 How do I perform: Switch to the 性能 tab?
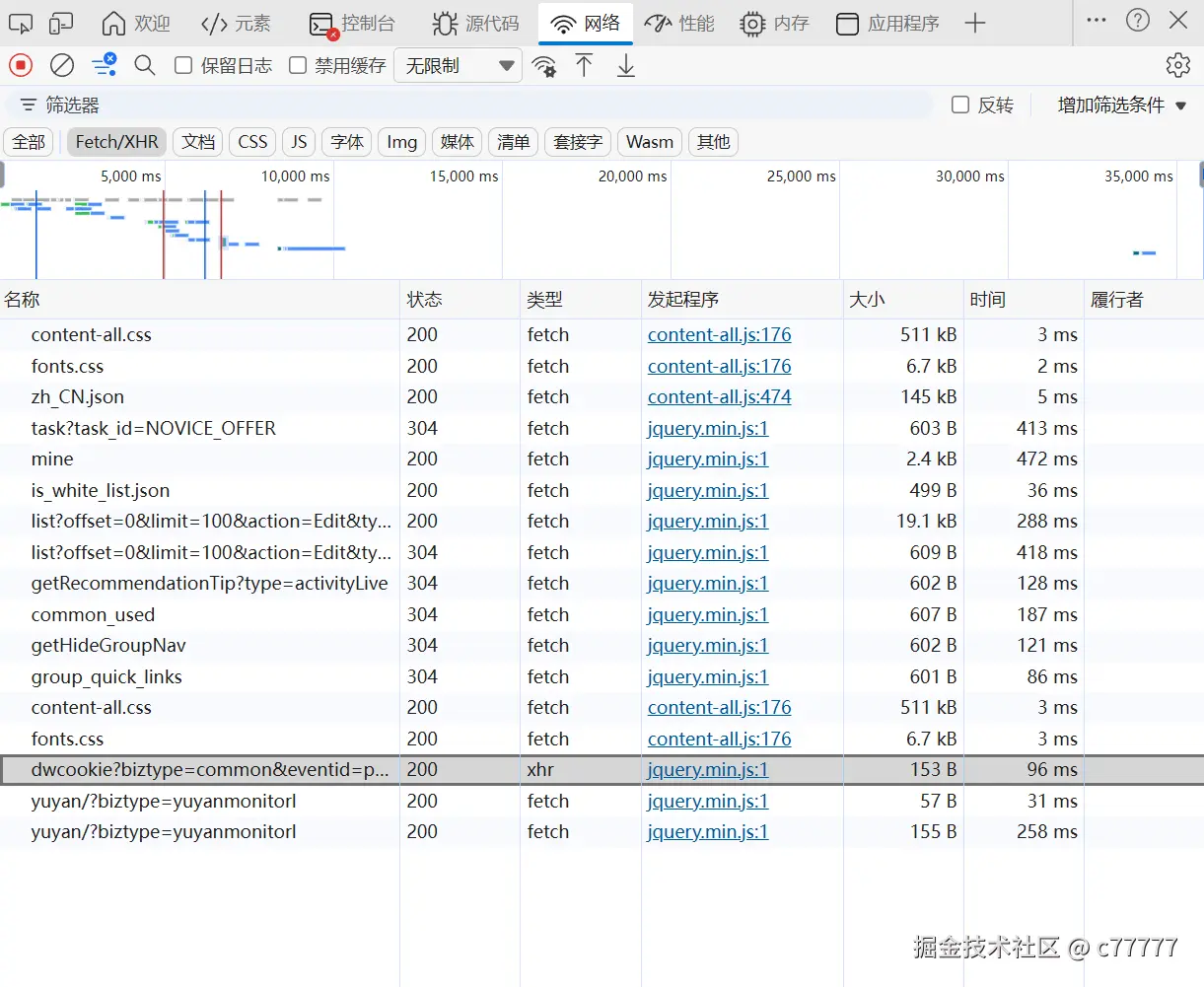(679, 23)
